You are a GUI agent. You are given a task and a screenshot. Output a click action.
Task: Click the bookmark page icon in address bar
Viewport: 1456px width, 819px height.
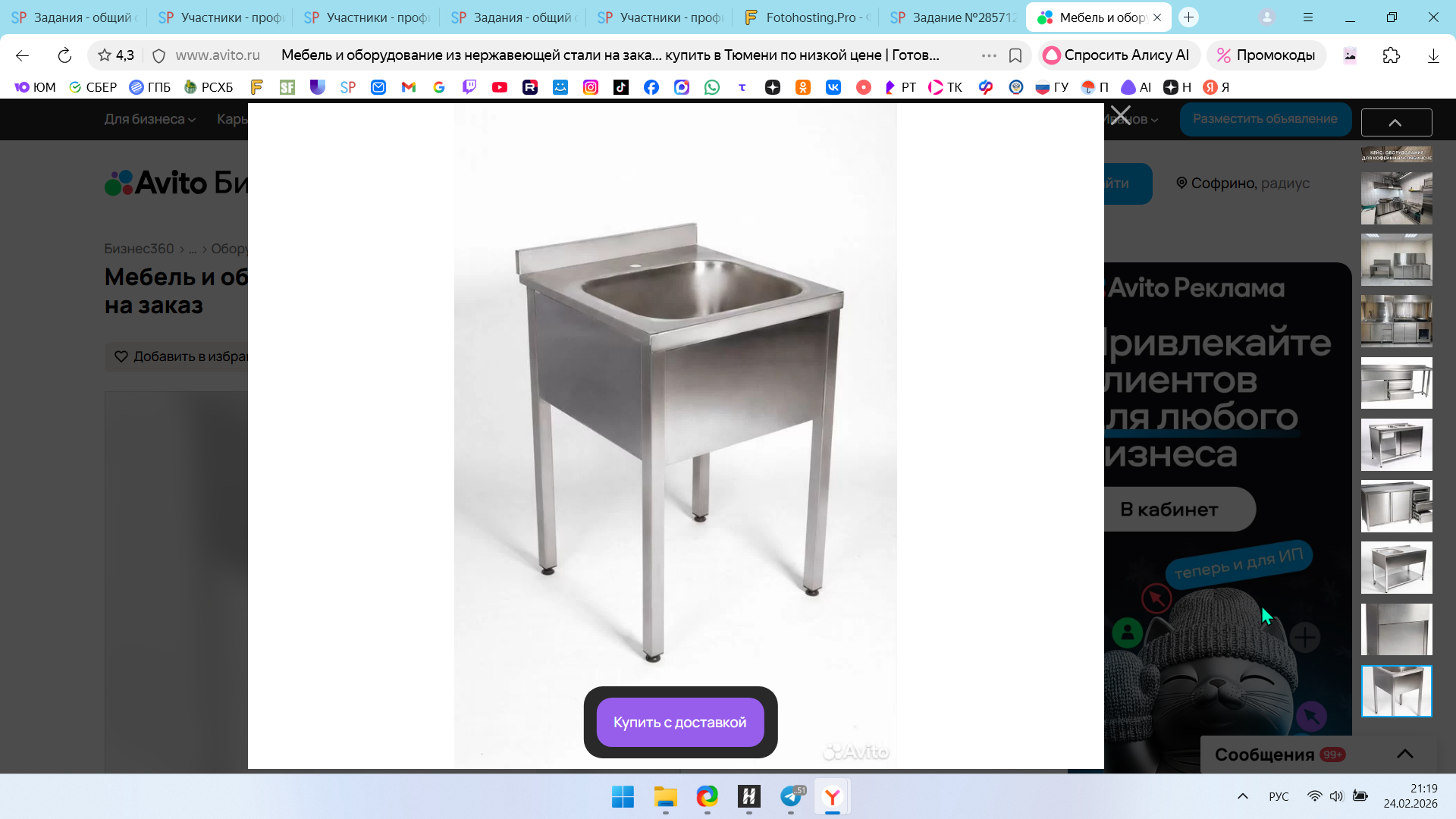[x=1015, y=55]
